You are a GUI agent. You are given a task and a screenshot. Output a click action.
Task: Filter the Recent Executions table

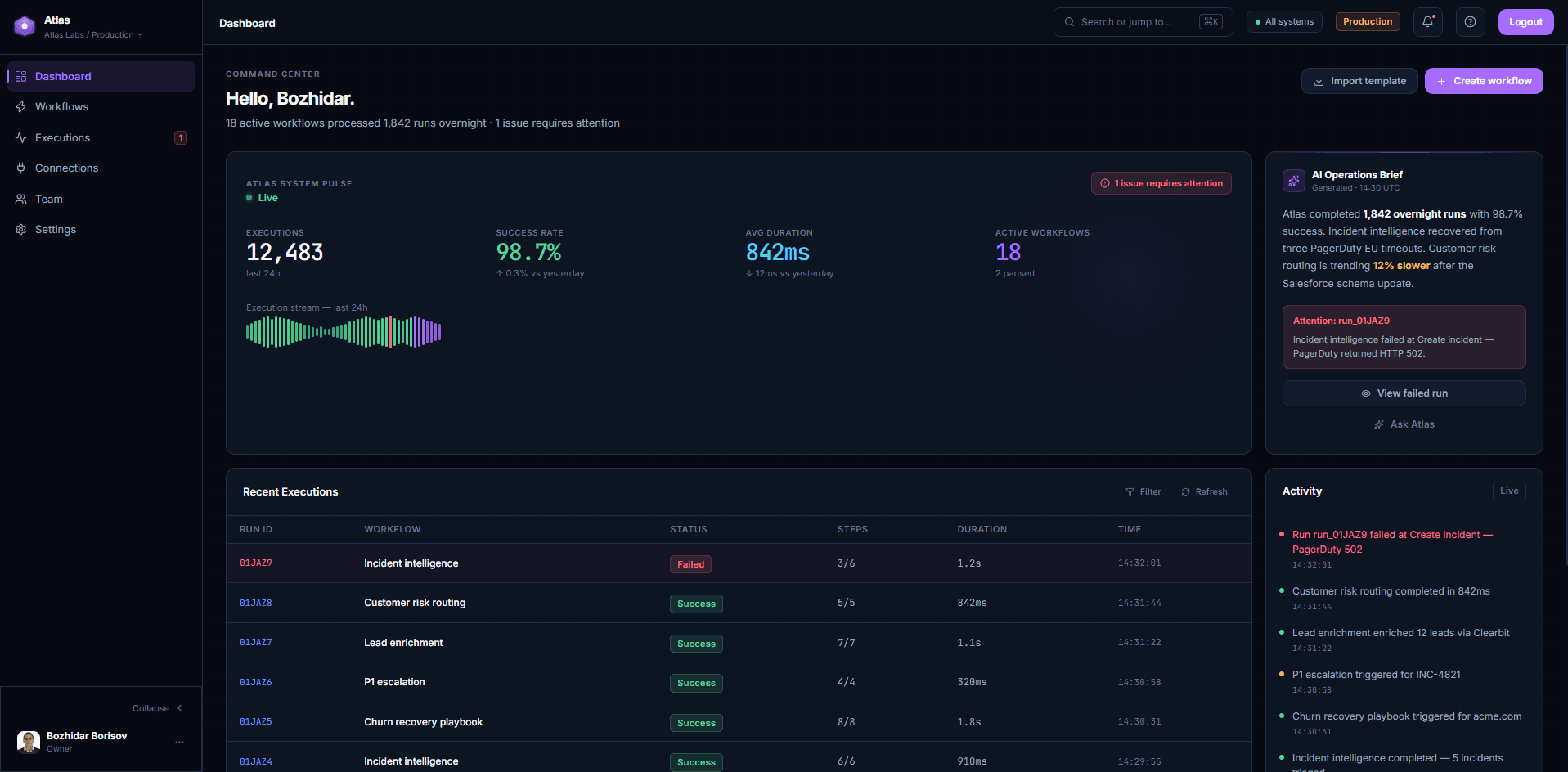pos(1143,492)
